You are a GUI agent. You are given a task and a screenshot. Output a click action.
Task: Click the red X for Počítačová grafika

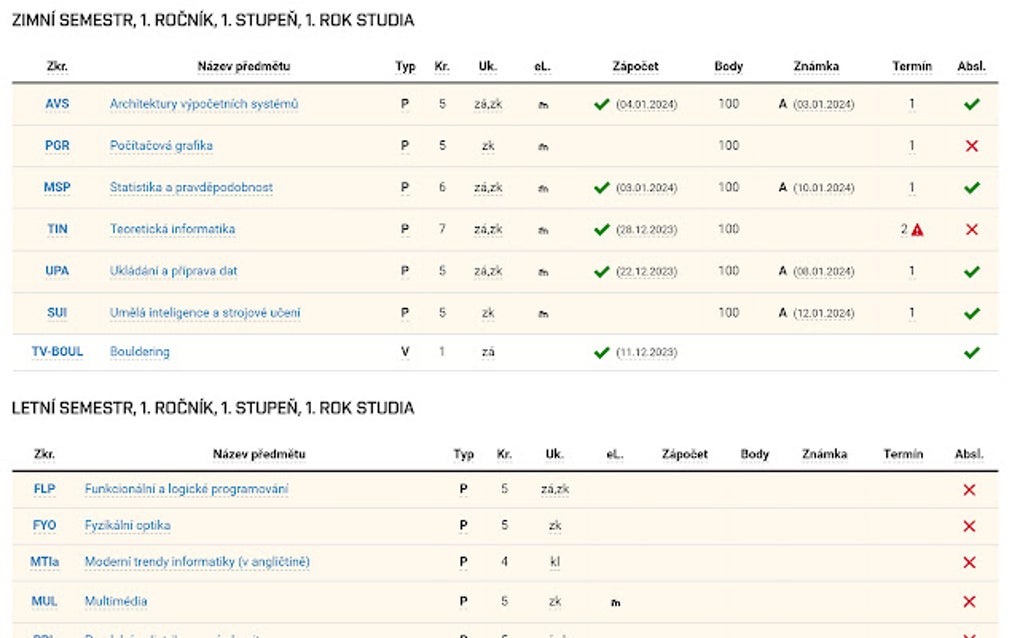(x=971, y=146)
